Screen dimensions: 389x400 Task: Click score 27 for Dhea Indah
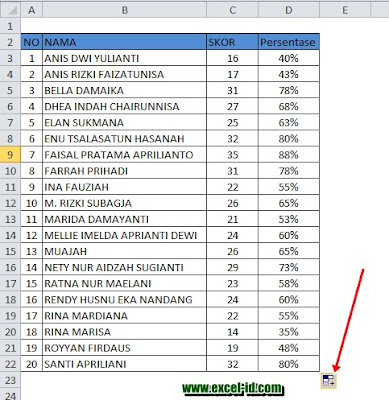232,107
